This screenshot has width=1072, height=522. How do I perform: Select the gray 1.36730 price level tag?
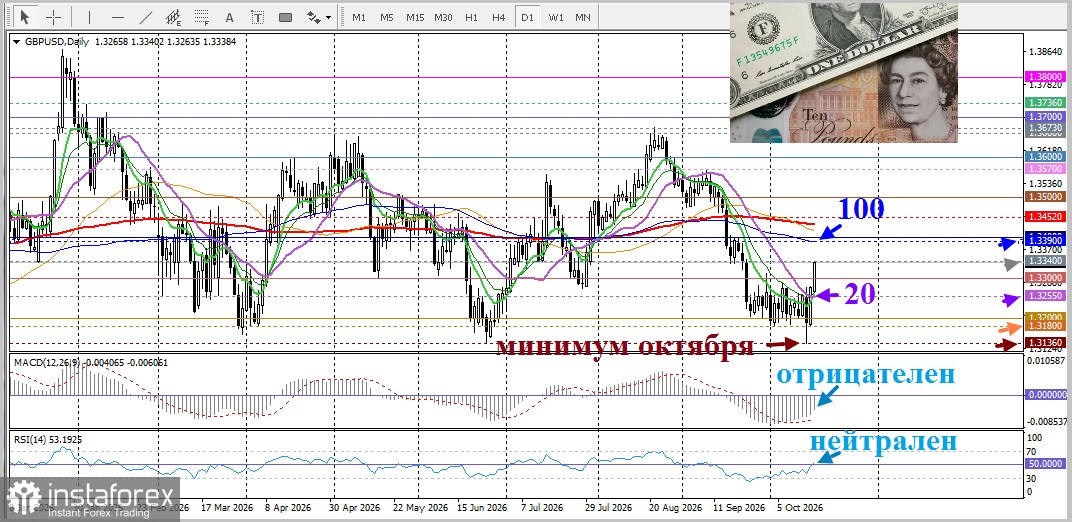click(x=1046, y=128)
